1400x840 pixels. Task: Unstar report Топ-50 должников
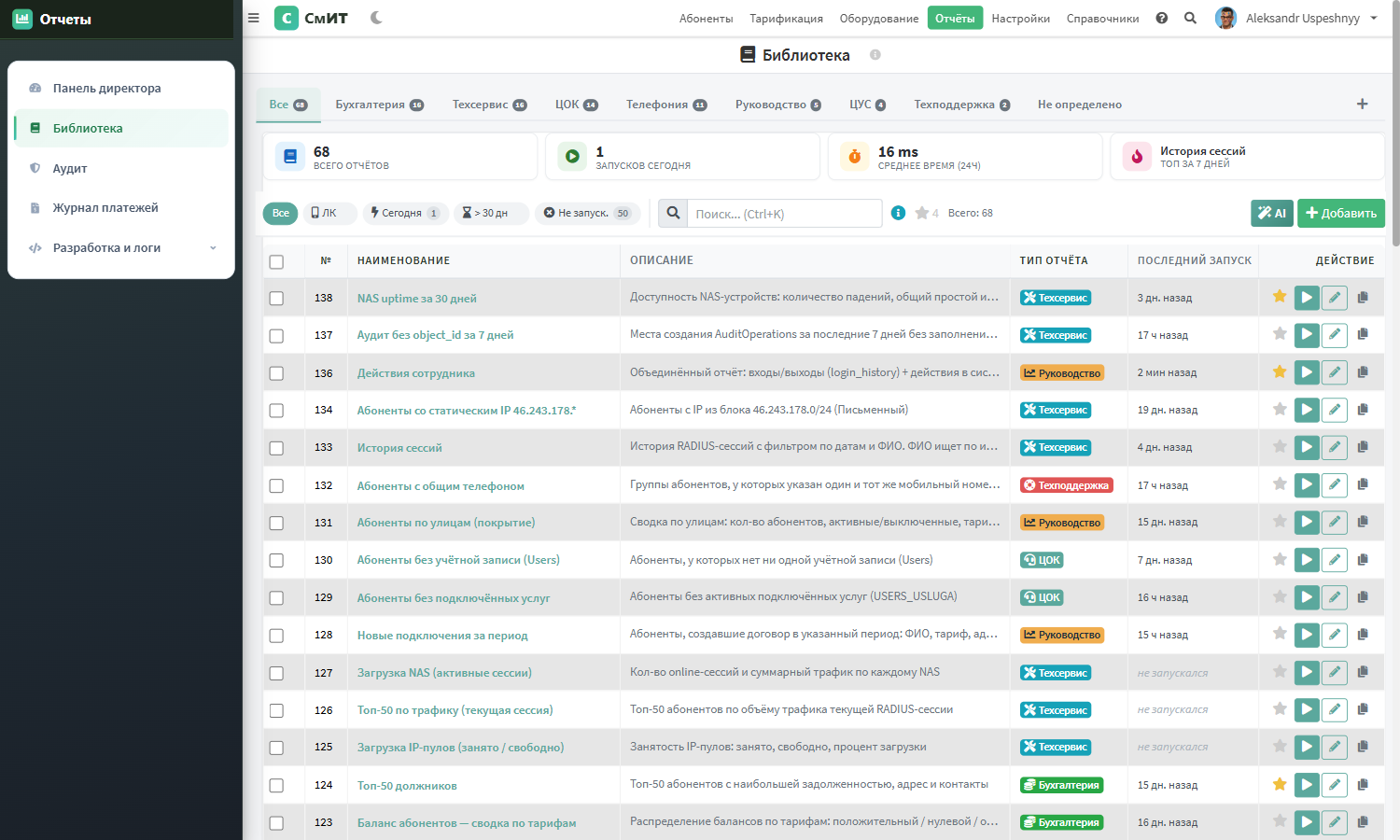[1280, 784]
